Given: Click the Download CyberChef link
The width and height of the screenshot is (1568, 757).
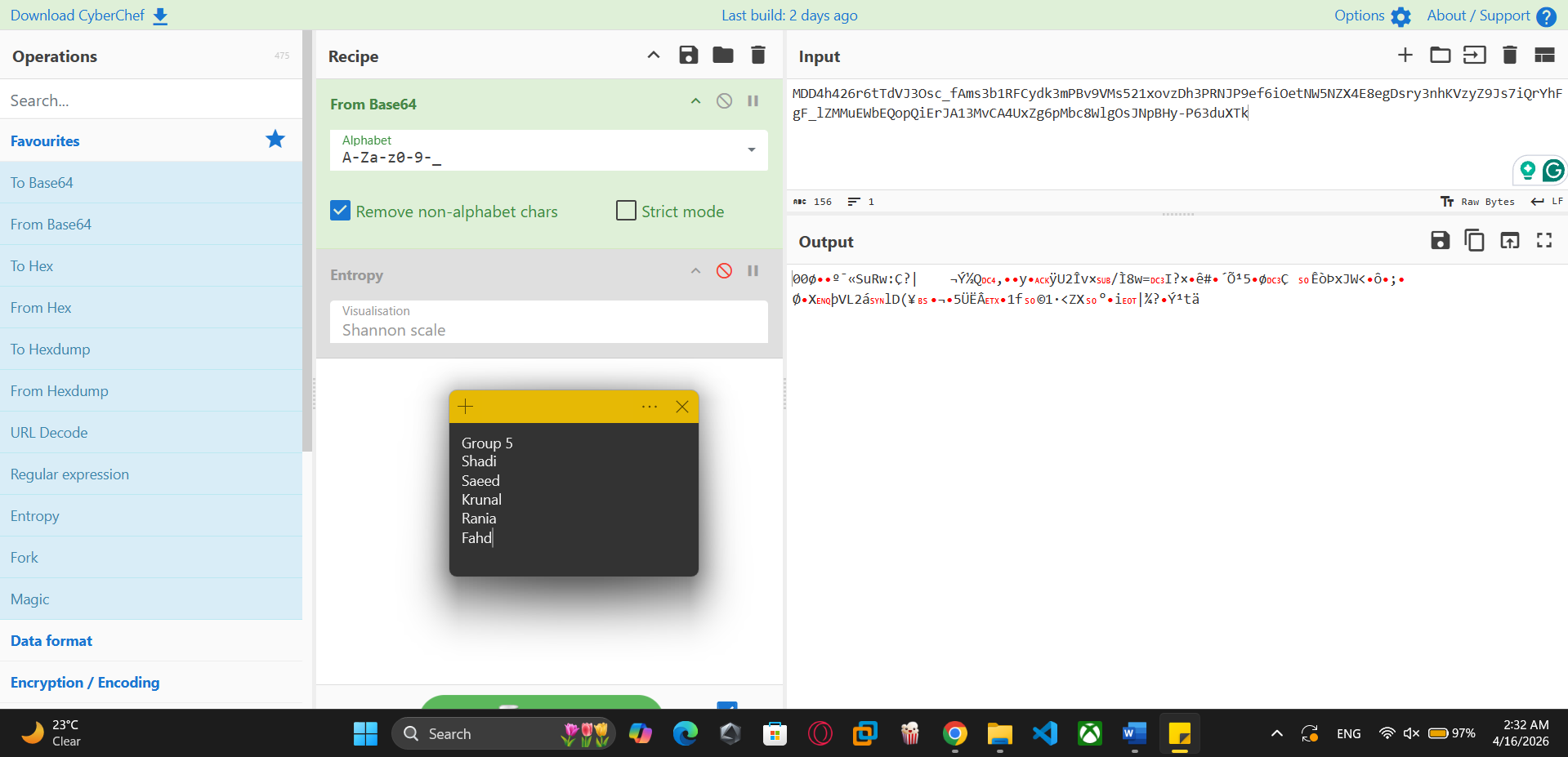Looking at the screenshot, I should pyautogui.click(x=77, y=16).
